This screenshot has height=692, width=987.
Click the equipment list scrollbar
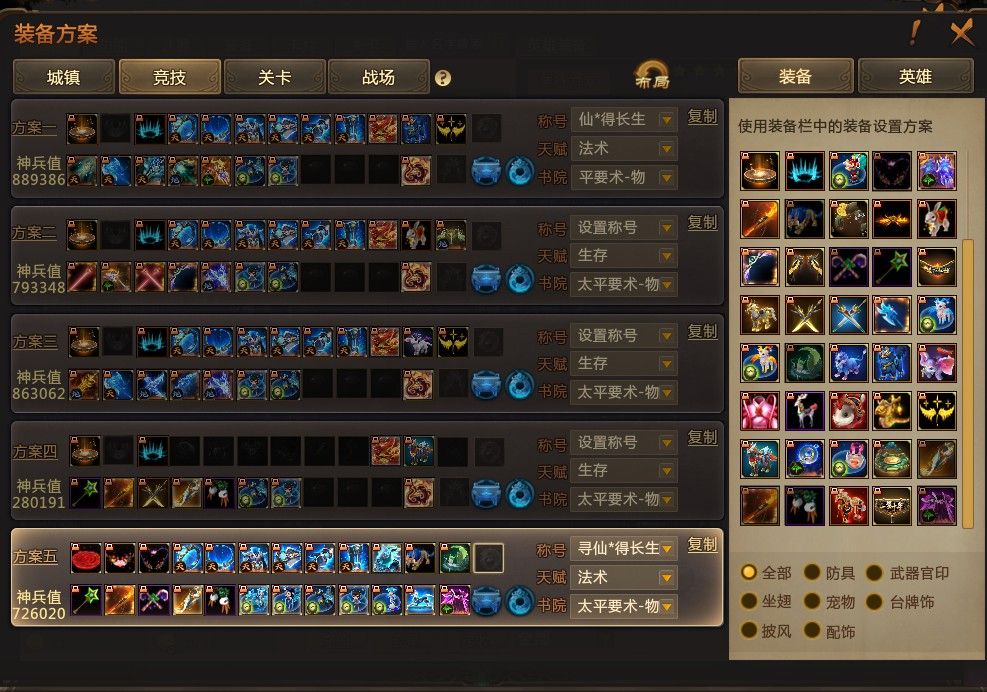(968, 382)
